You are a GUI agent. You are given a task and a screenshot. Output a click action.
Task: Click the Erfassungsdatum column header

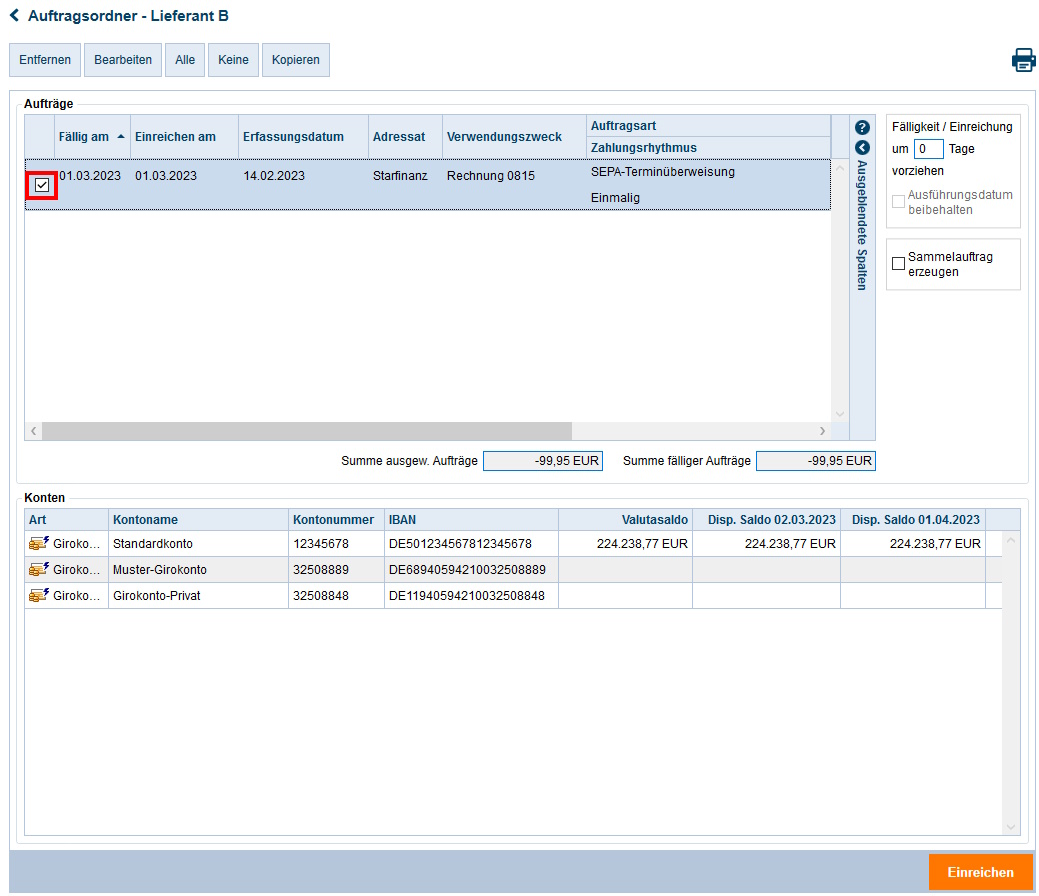click(303, 137)
